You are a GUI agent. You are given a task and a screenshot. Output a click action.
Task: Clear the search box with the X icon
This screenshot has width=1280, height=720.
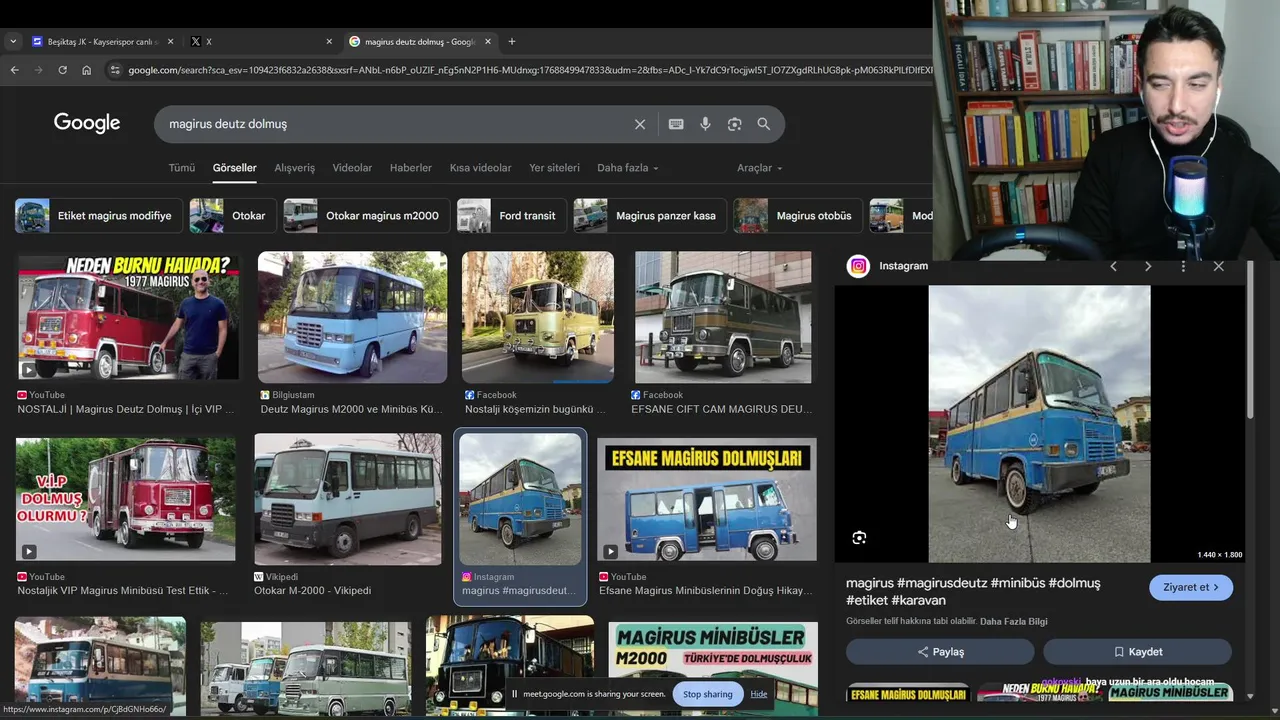click(x=640, y=124)
